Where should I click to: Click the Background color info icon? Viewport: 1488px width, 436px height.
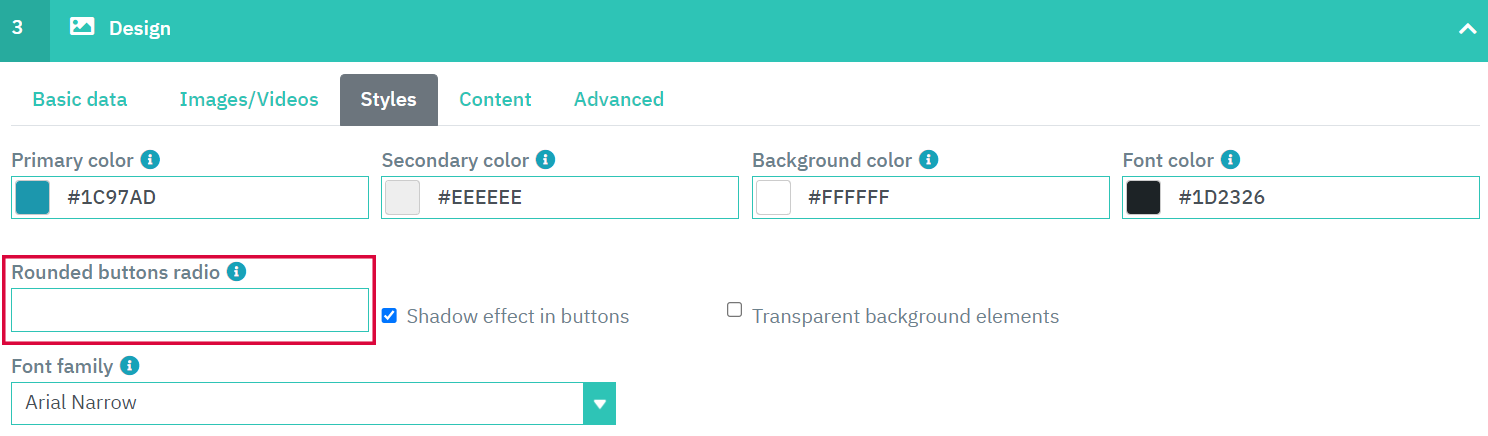tap(929, 160)
